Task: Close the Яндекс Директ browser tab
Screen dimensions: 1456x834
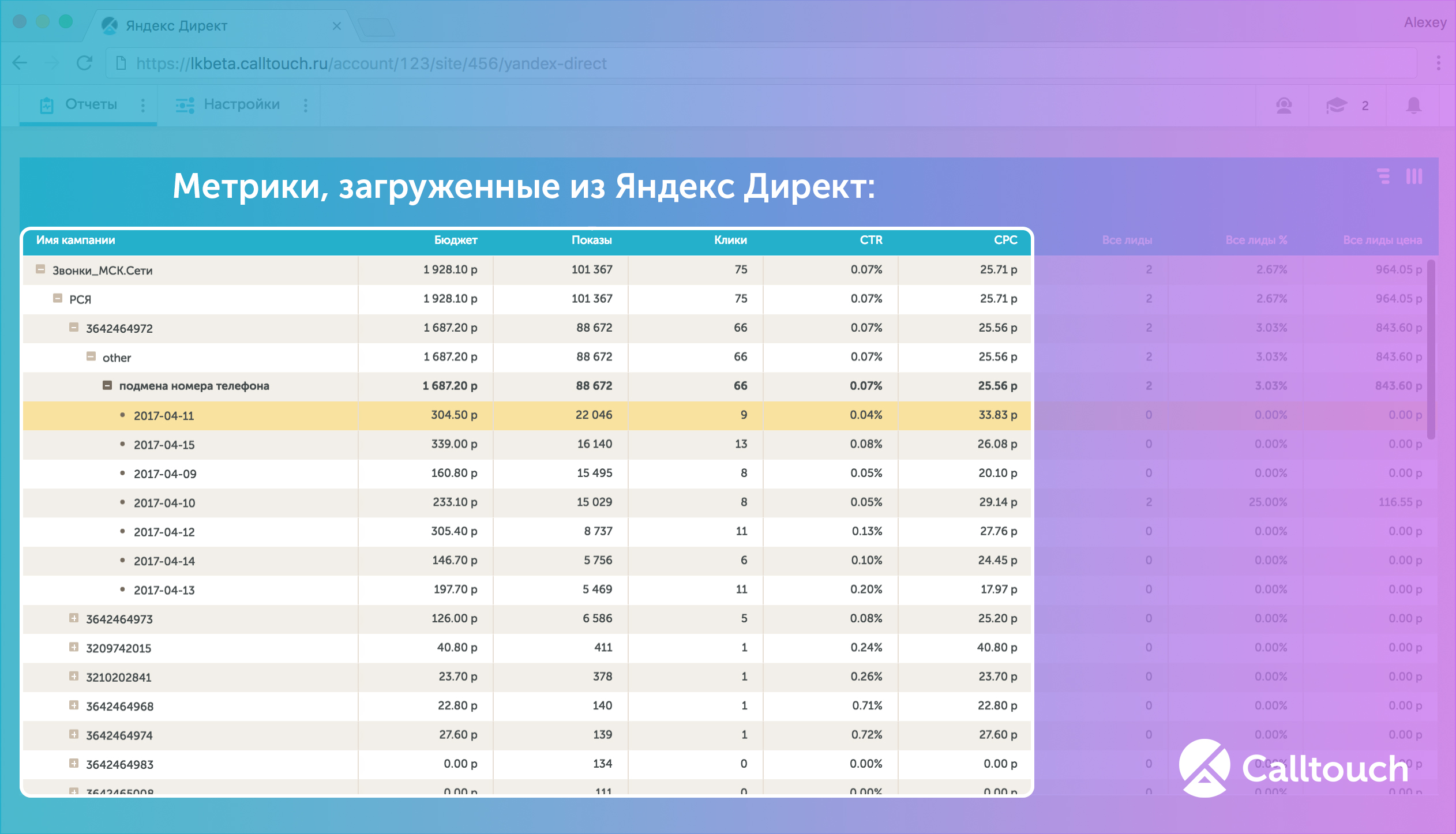Action: click(x=337, y=26)
